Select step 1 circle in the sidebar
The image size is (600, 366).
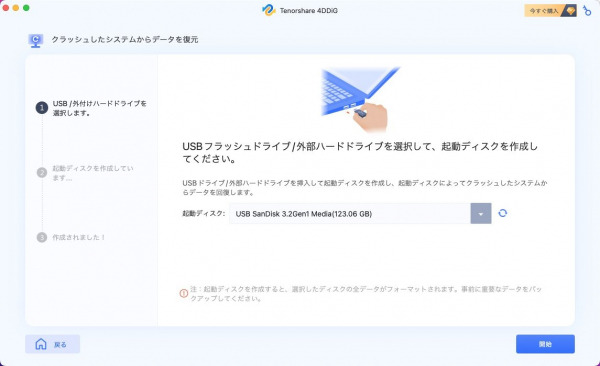tap(42, 108)
